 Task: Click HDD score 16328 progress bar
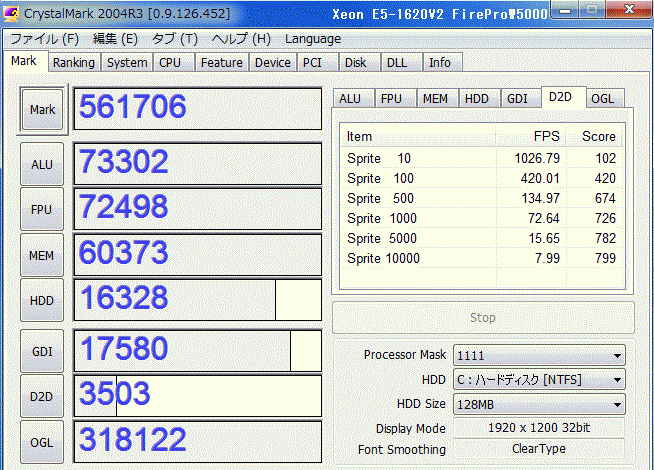[198, 300]
